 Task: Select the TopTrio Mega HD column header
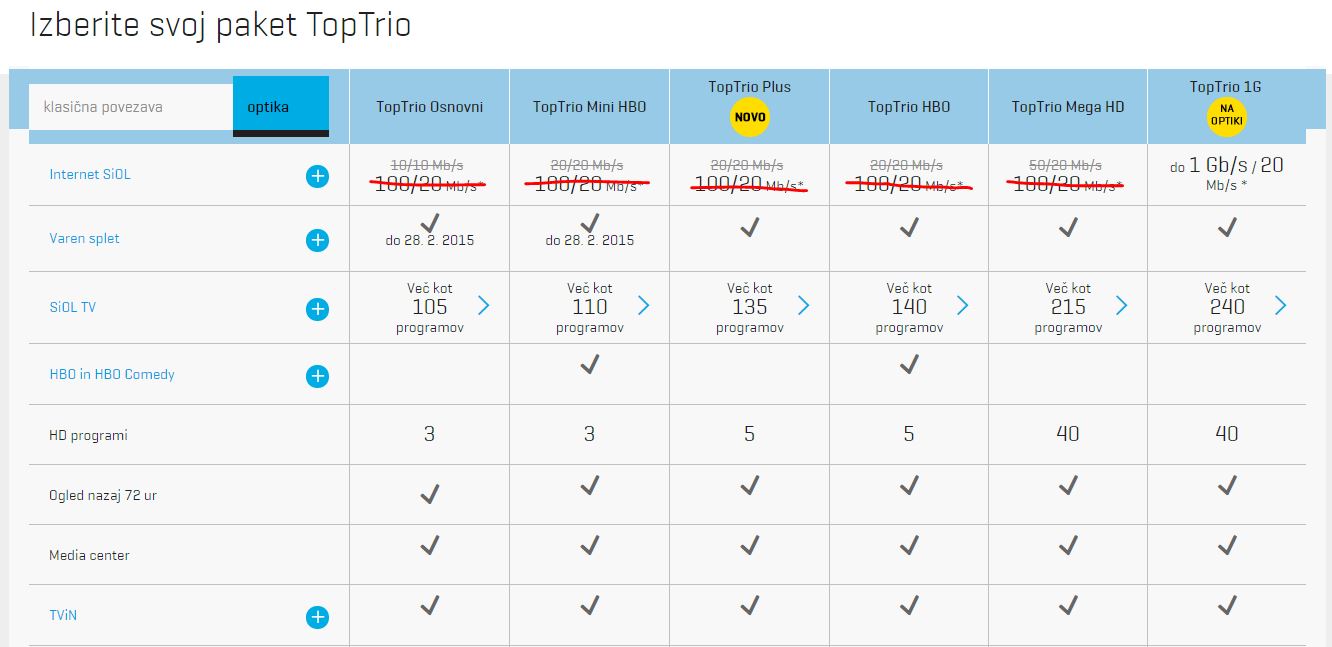[x=1068, y=106]
